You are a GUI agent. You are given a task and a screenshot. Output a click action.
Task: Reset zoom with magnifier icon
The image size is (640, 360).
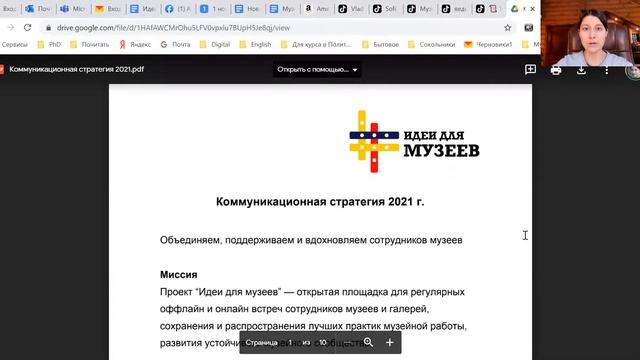coord(368,342)
